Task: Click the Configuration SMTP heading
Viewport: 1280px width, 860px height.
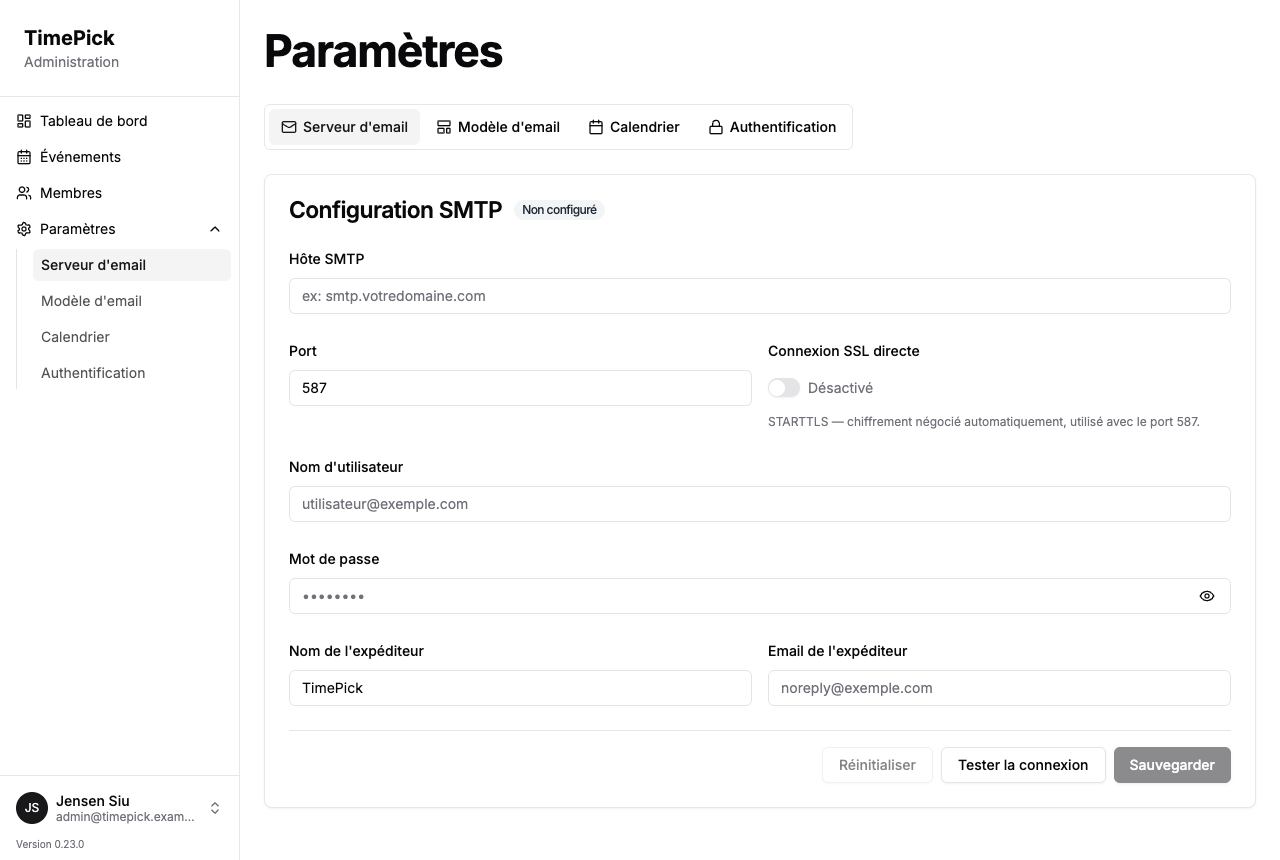Action: click(395, 210)
